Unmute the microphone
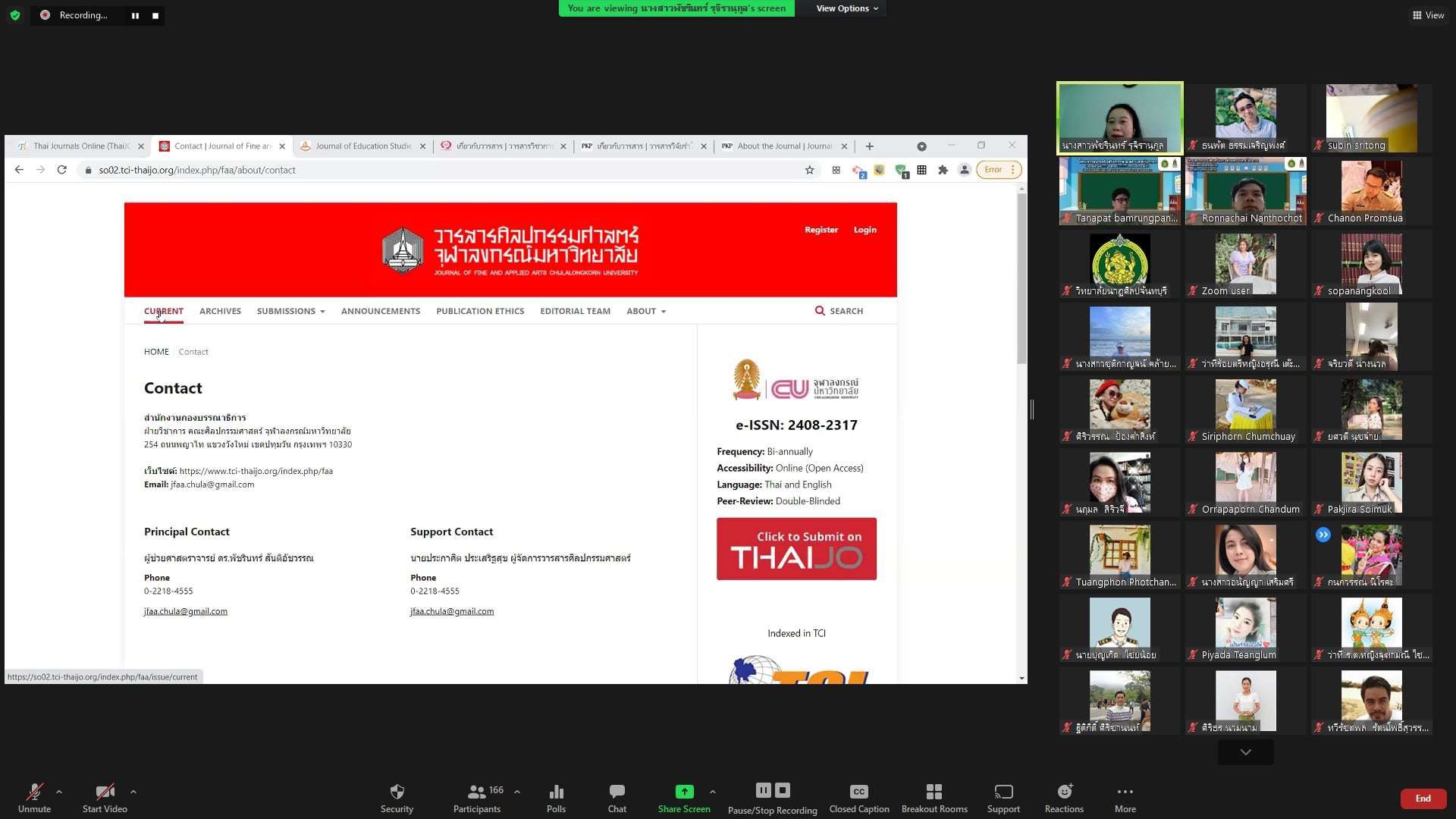Image resolution: width=1456 pixels, height=819 pixels. pos(34,792)
